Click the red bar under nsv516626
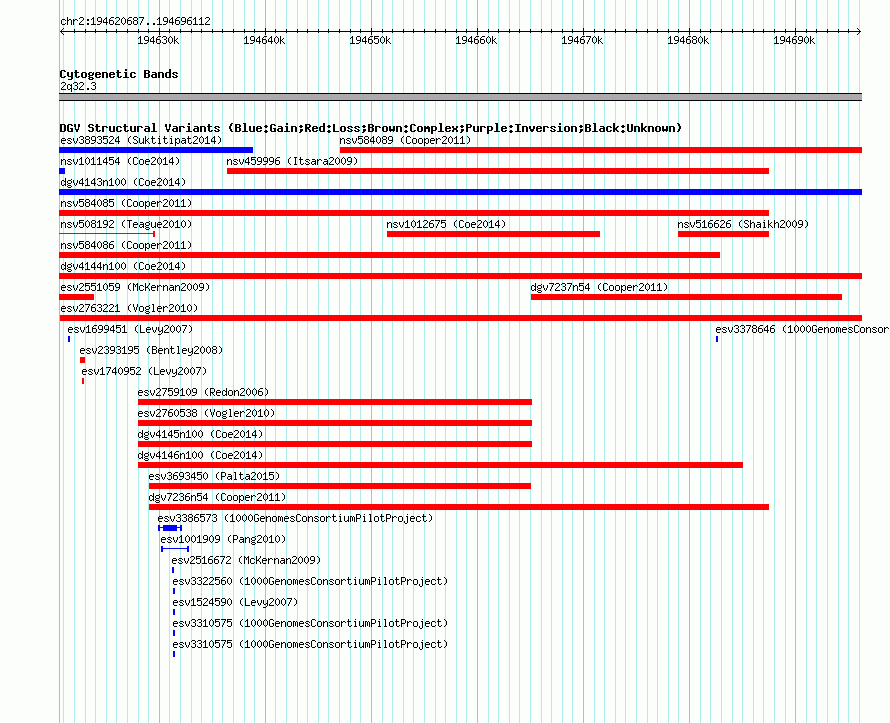This screenshot has height=723, width=890. click(723, 234)
